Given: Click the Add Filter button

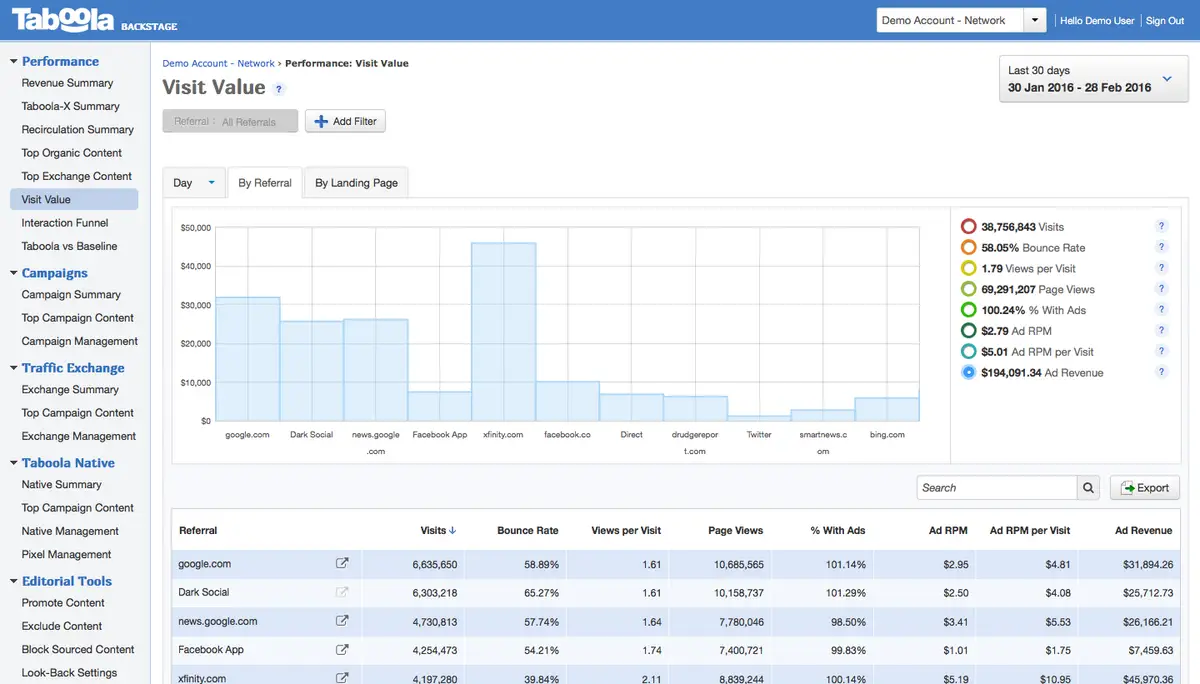Looking at the screenshot, I should pos(345,121).
